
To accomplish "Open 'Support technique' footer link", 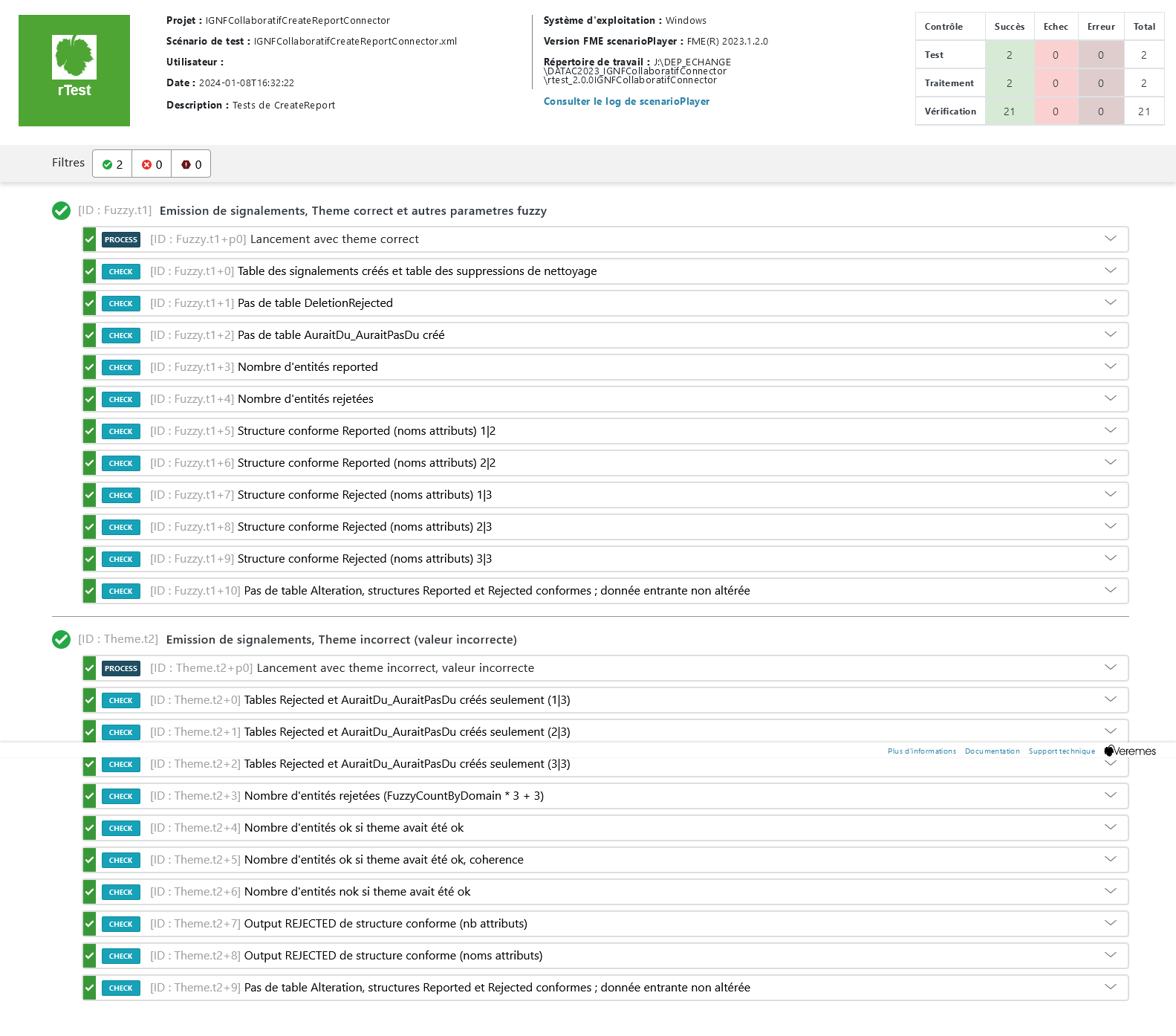I will (1062, 751).
